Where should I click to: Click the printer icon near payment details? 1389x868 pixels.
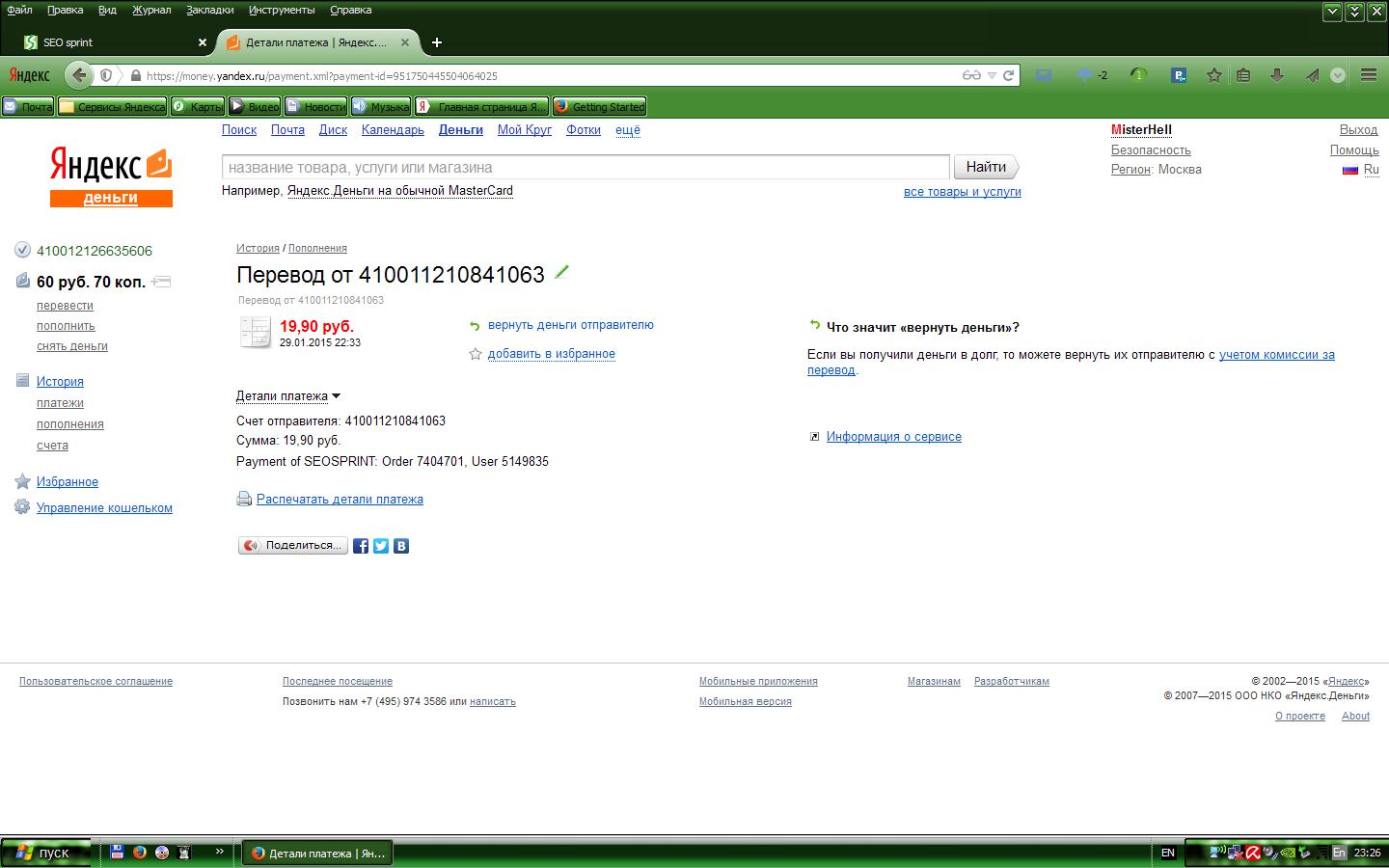(244, 500)
